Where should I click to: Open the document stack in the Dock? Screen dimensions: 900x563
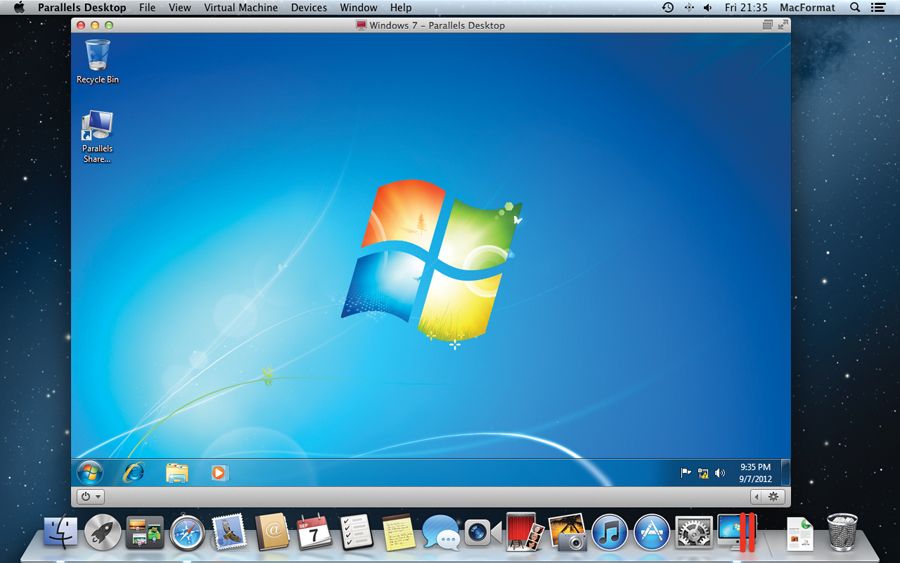(799, 534)
